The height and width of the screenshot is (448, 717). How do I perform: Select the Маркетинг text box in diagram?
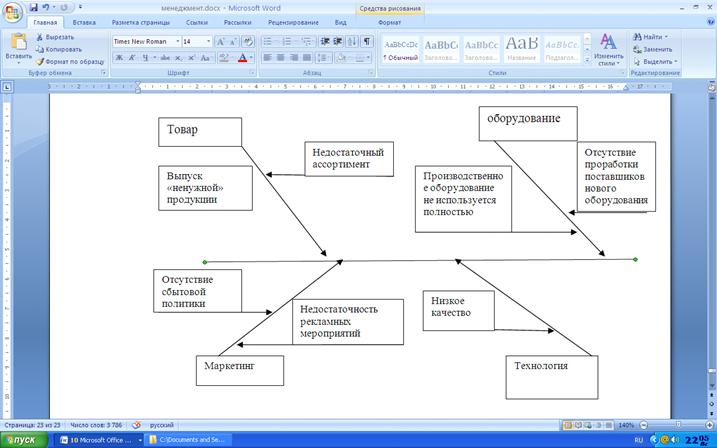tap(240, 369)
